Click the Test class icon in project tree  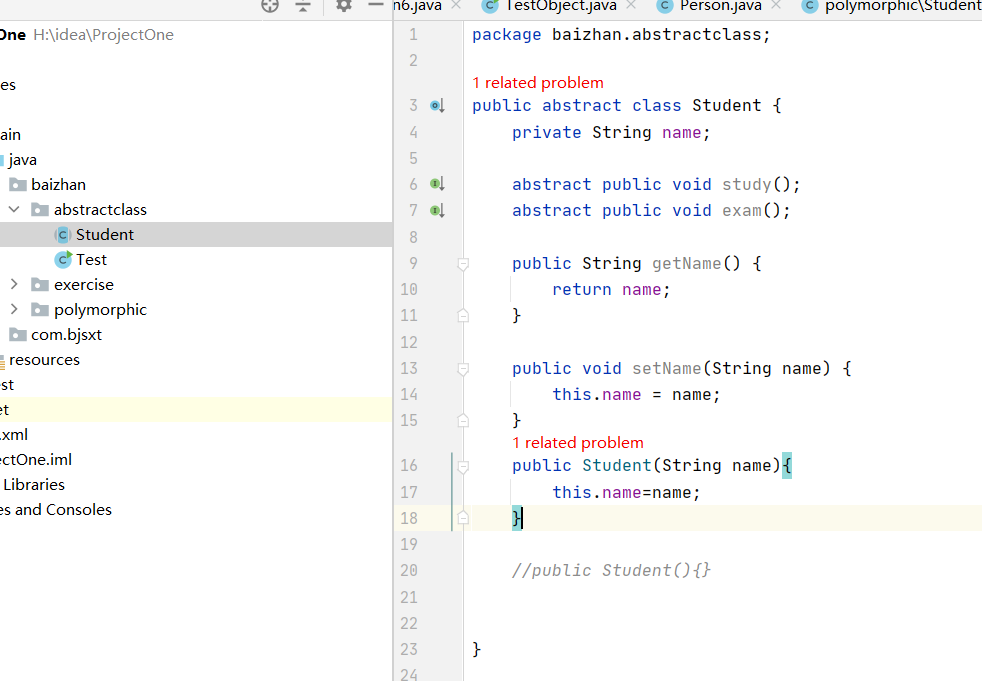coord(63,259)
